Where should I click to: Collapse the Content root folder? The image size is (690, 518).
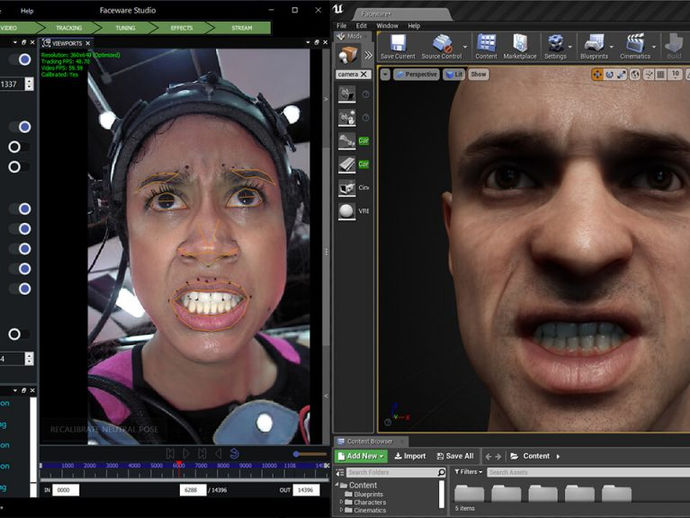(338, 485)
